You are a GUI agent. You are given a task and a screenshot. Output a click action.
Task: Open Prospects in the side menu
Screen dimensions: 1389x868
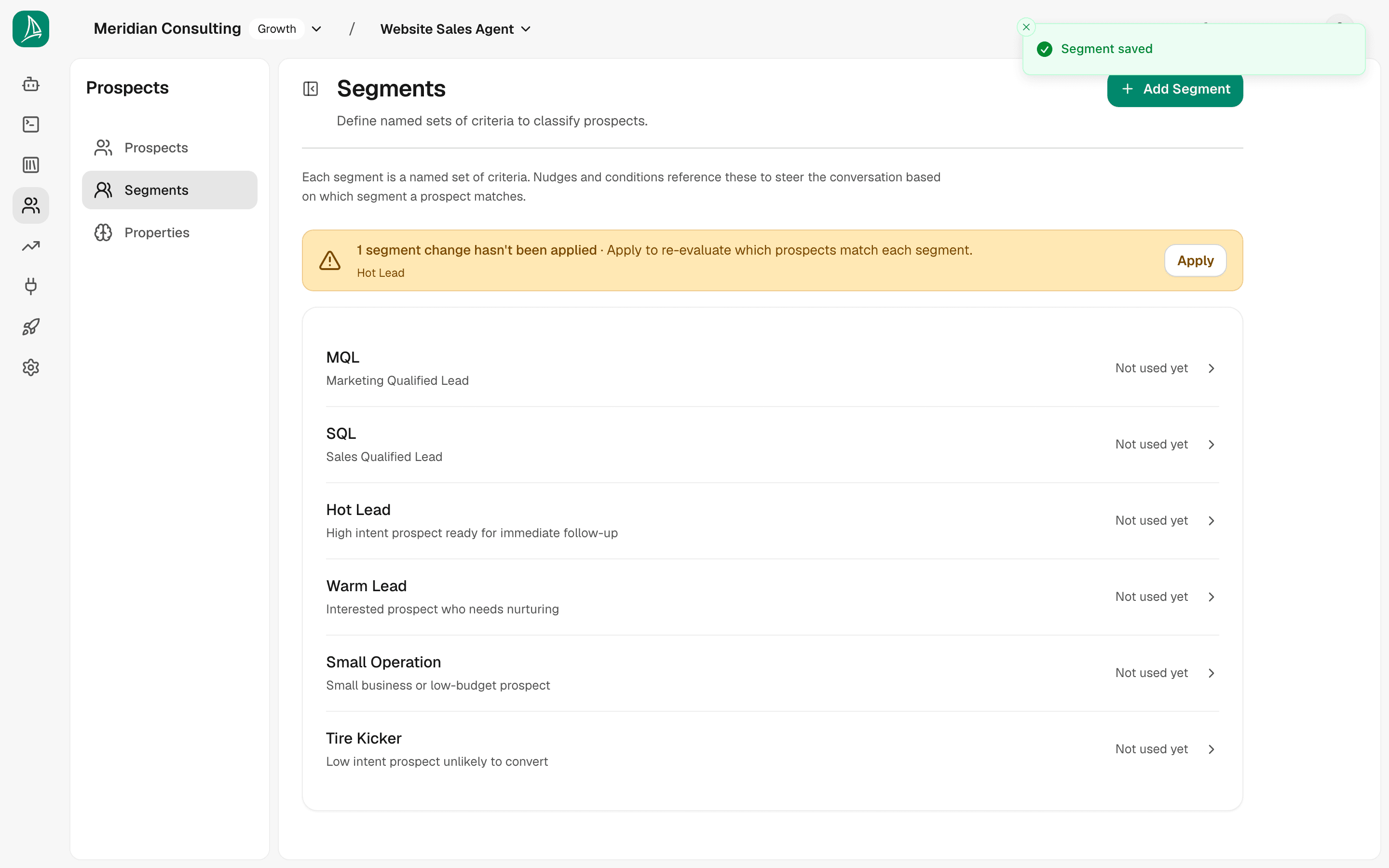[x=170, y=148]
